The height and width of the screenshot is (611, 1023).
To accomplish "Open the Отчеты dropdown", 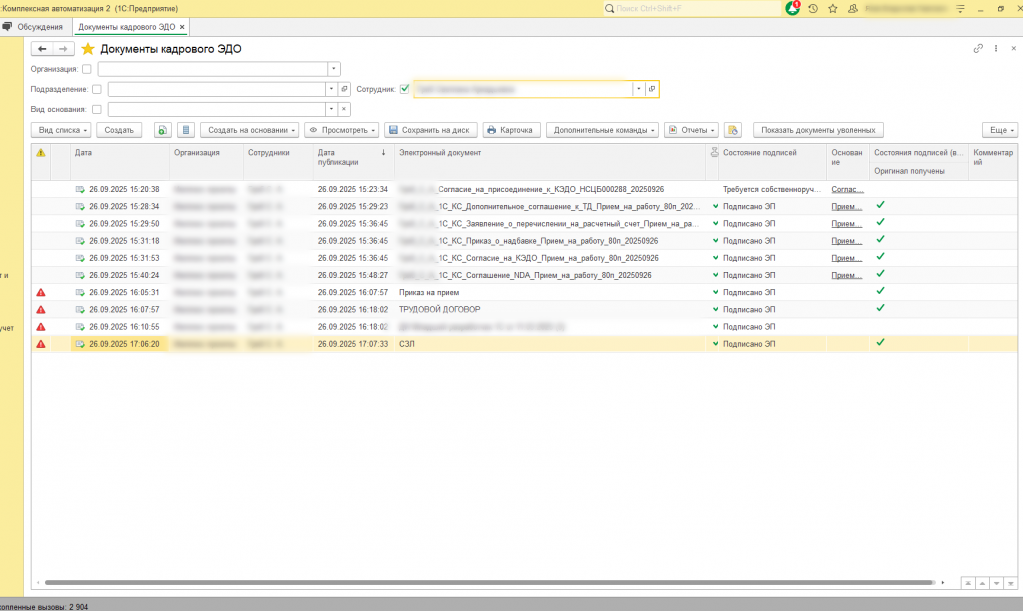I will point(691,130).
